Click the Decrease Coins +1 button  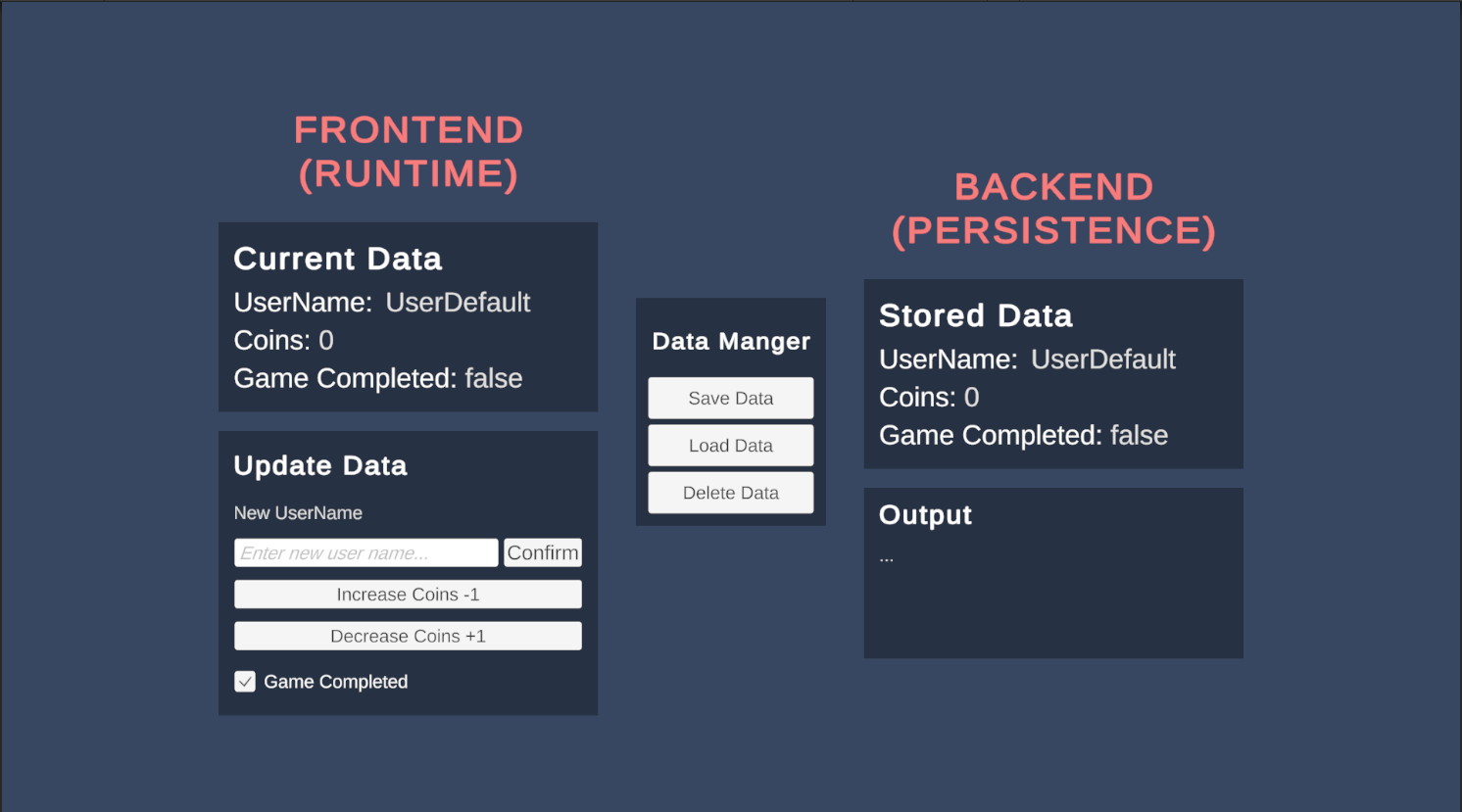408,636
